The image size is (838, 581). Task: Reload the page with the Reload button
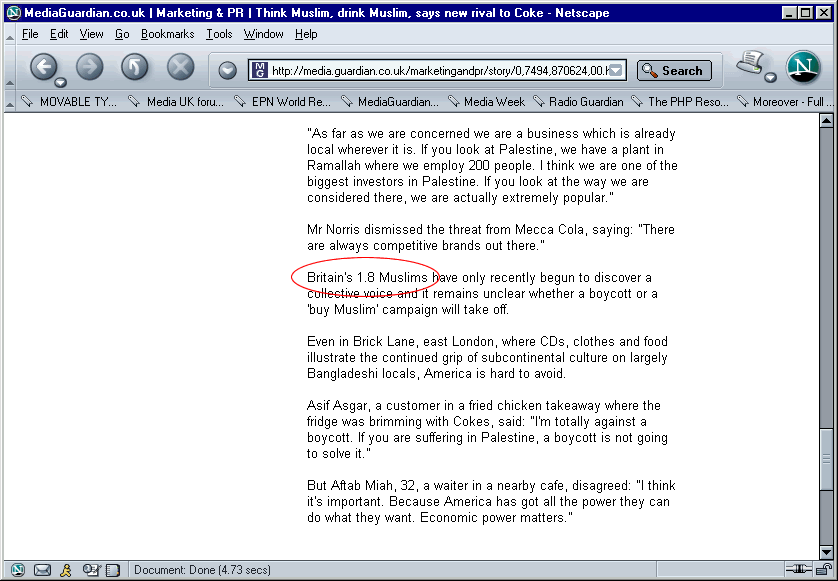[x=135, y=68]
